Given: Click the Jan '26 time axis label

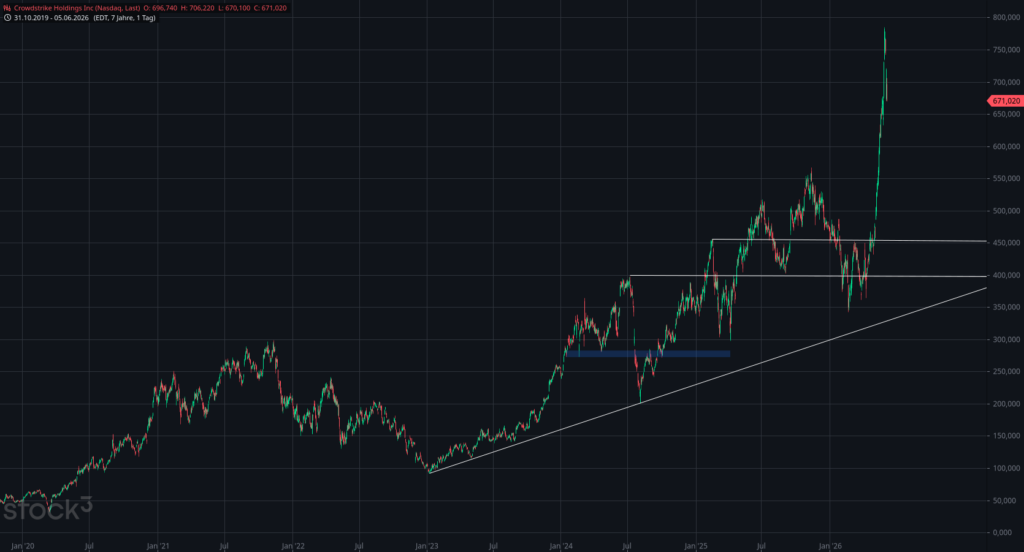Looking at the screenshot, I should [x=830, y=545].
